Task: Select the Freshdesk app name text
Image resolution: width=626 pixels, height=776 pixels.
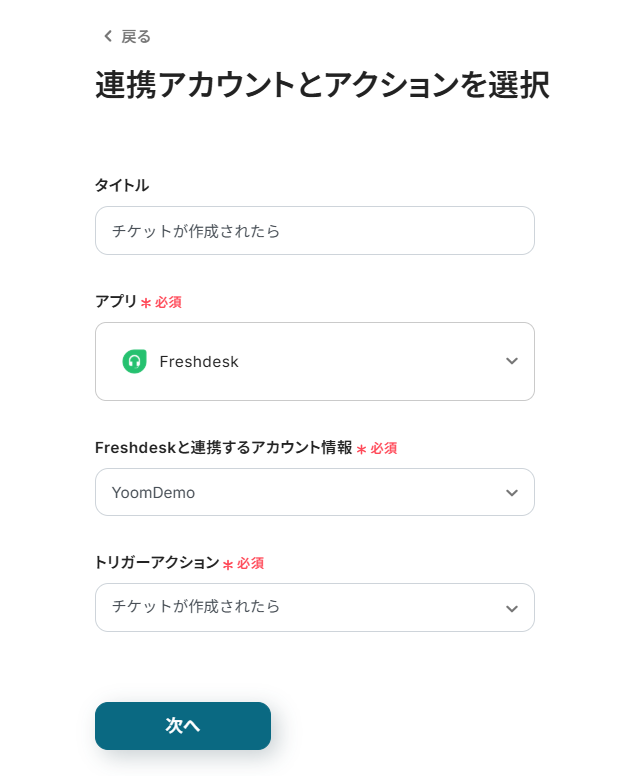Action: tap(199, 362)
